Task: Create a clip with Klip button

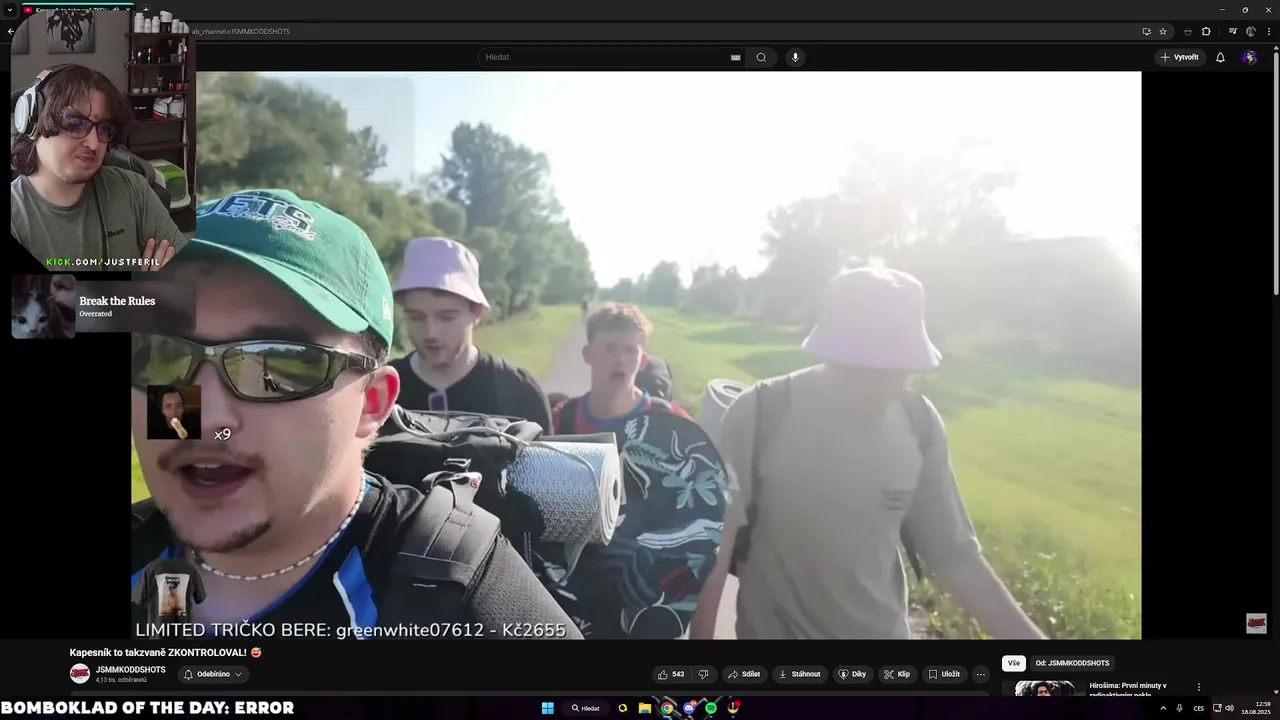Action: pos(897,674)
